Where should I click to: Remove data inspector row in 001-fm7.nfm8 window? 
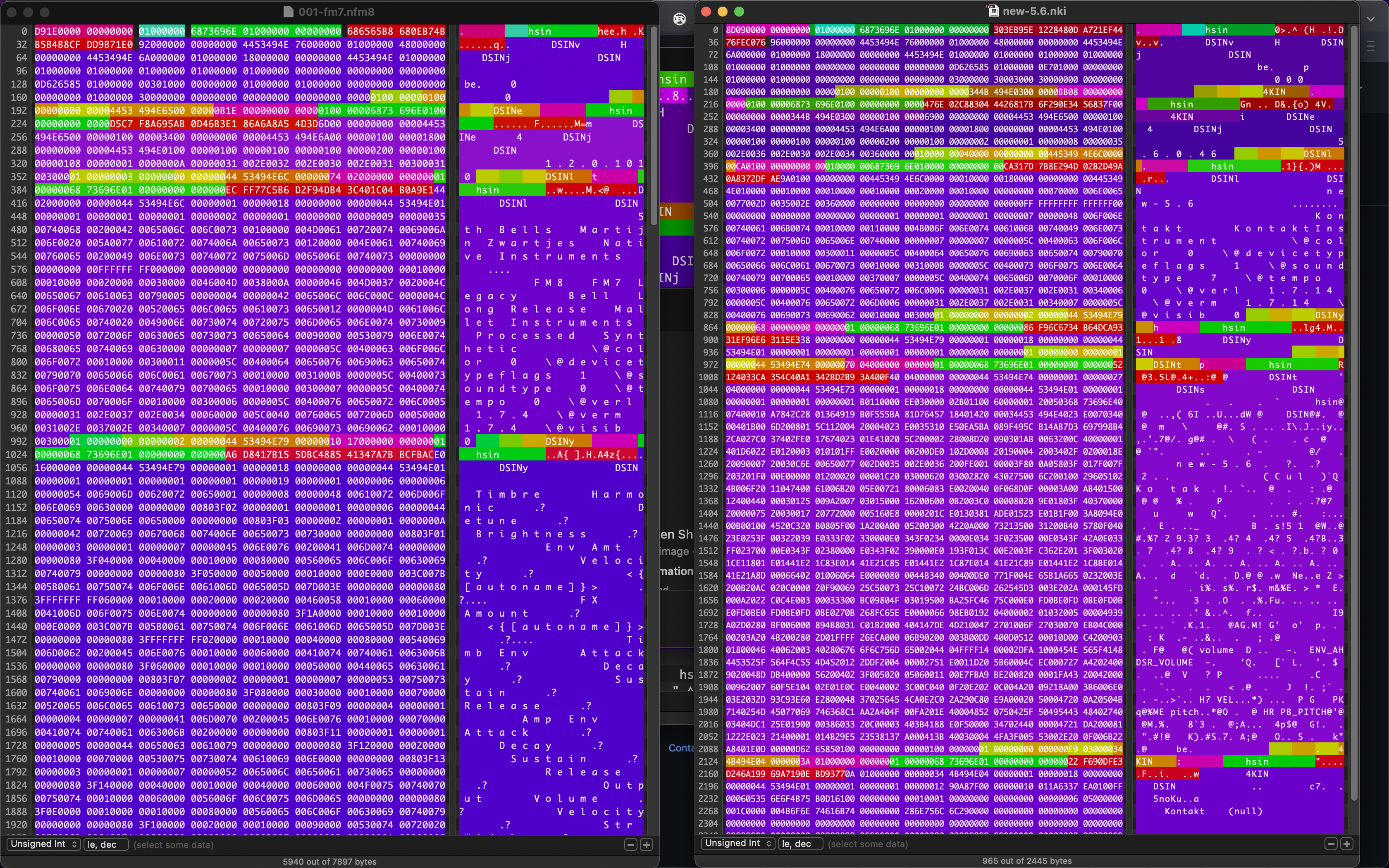point(630,844)
